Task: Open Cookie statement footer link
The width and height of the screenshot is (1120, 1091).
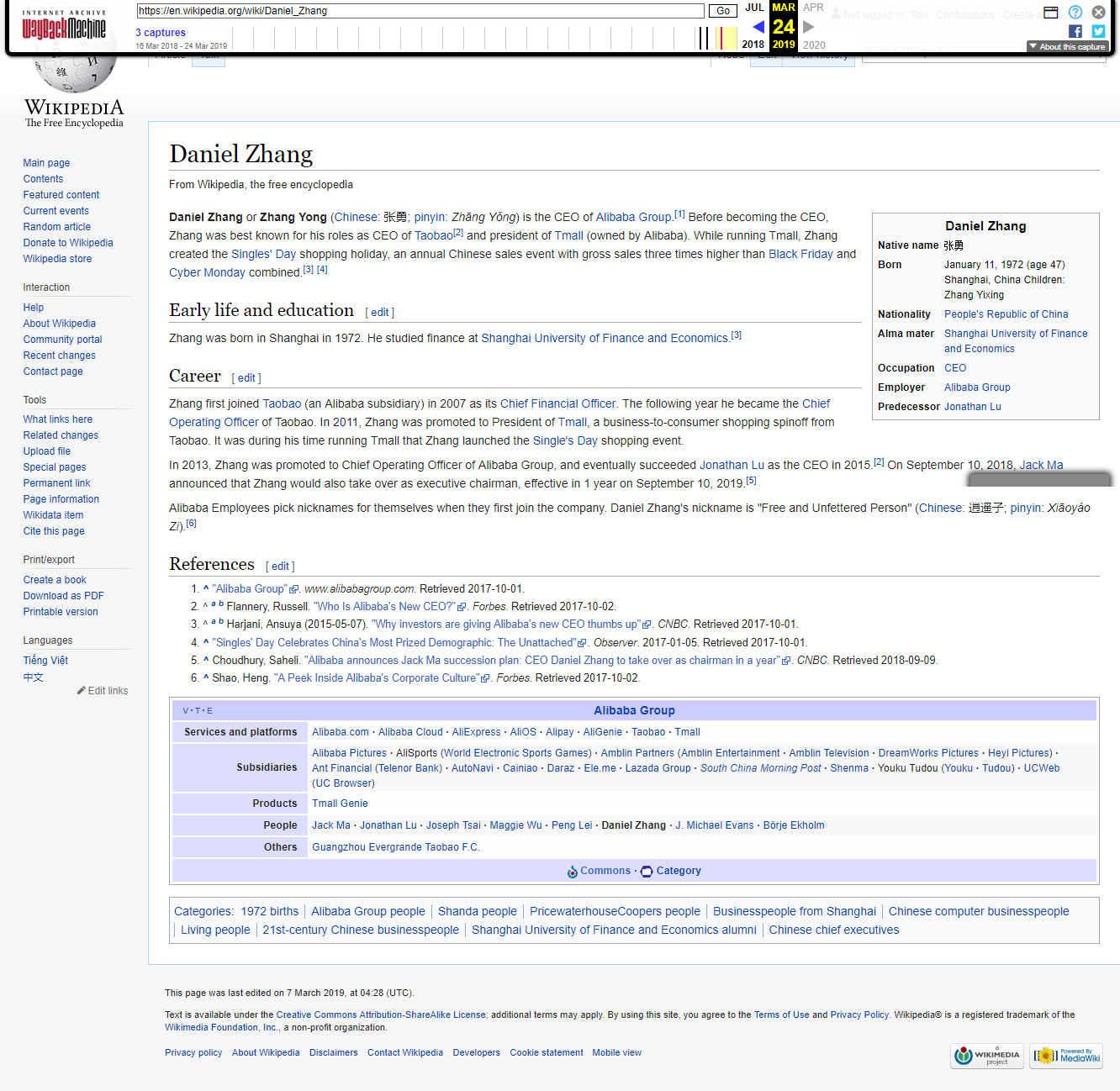Action: (x=547, y=1052)
